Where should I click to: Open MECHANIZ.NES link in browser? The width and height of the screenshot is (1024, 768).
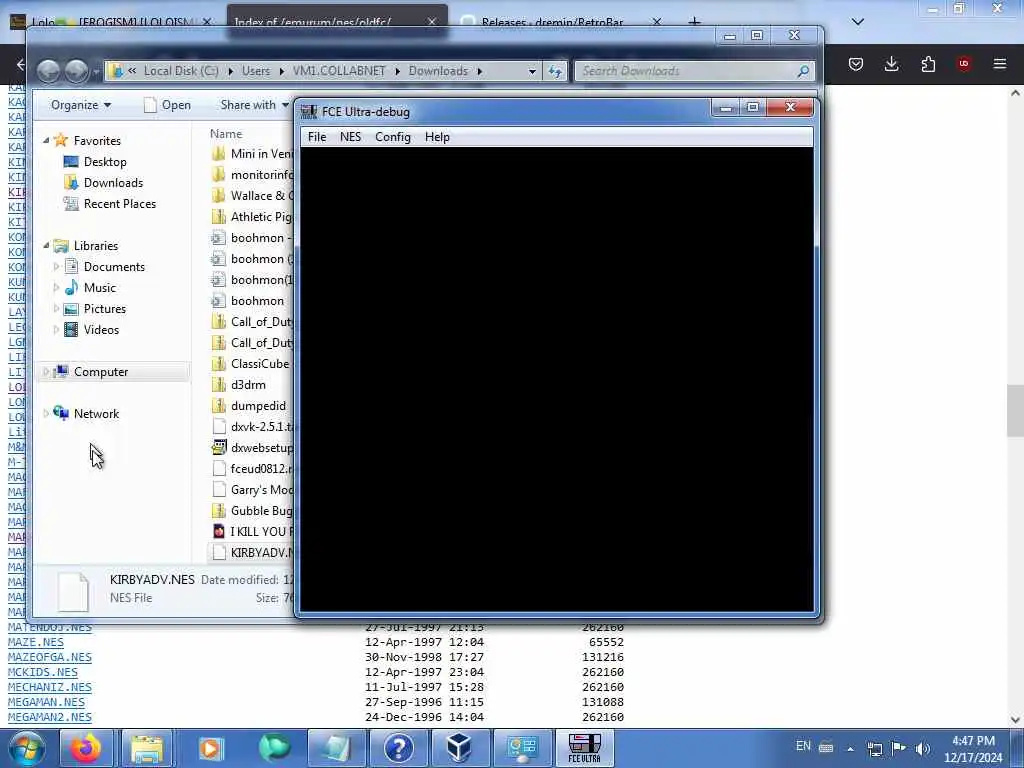[50, 687]
